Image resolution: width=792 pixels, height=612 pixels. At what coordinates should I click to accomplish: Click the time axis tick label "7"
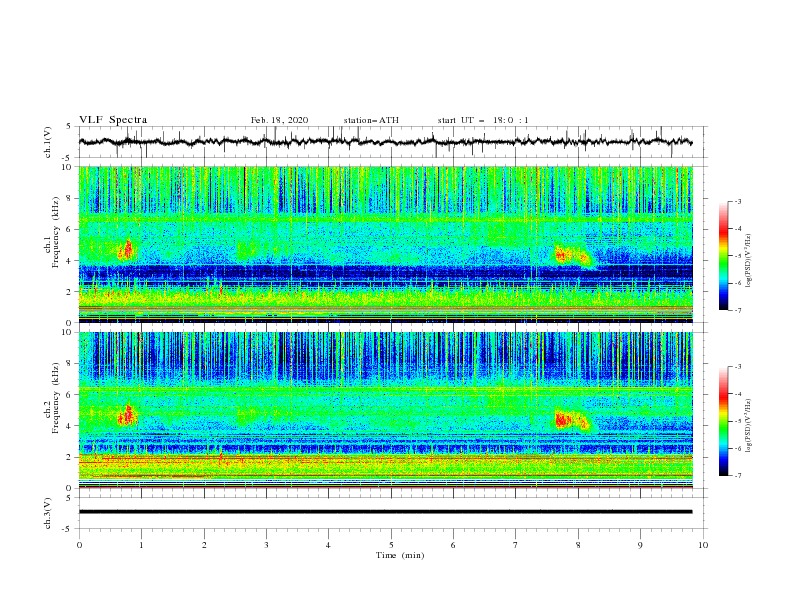(x=516, y=545)
